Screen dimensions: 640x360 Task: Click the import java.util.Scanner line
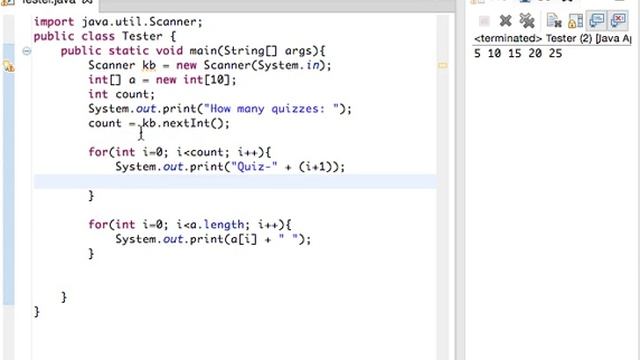(118, 22)
